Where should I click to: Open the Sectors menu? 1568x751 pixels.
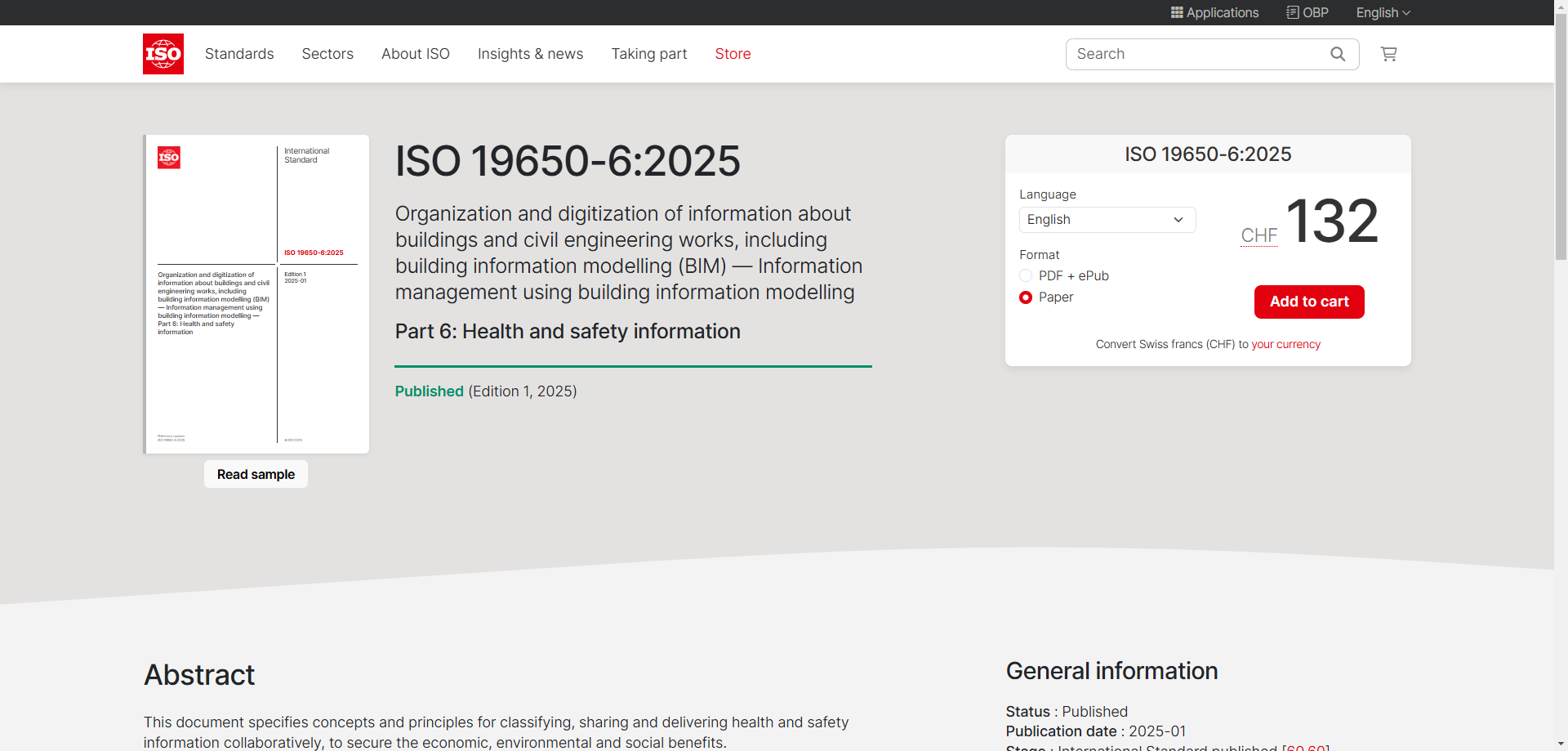click(x=327, y=54)
